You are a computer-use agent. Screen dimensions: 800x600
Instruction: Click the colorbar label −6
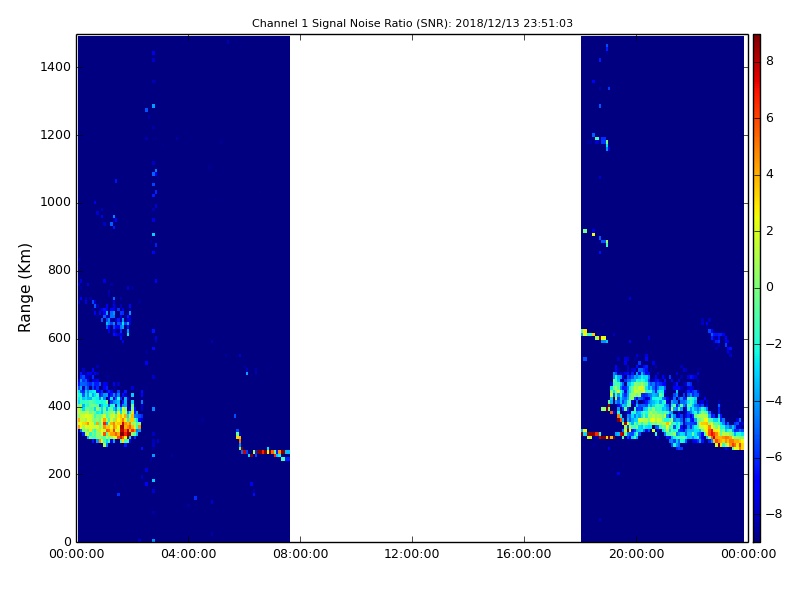click(x=773, y=457)
